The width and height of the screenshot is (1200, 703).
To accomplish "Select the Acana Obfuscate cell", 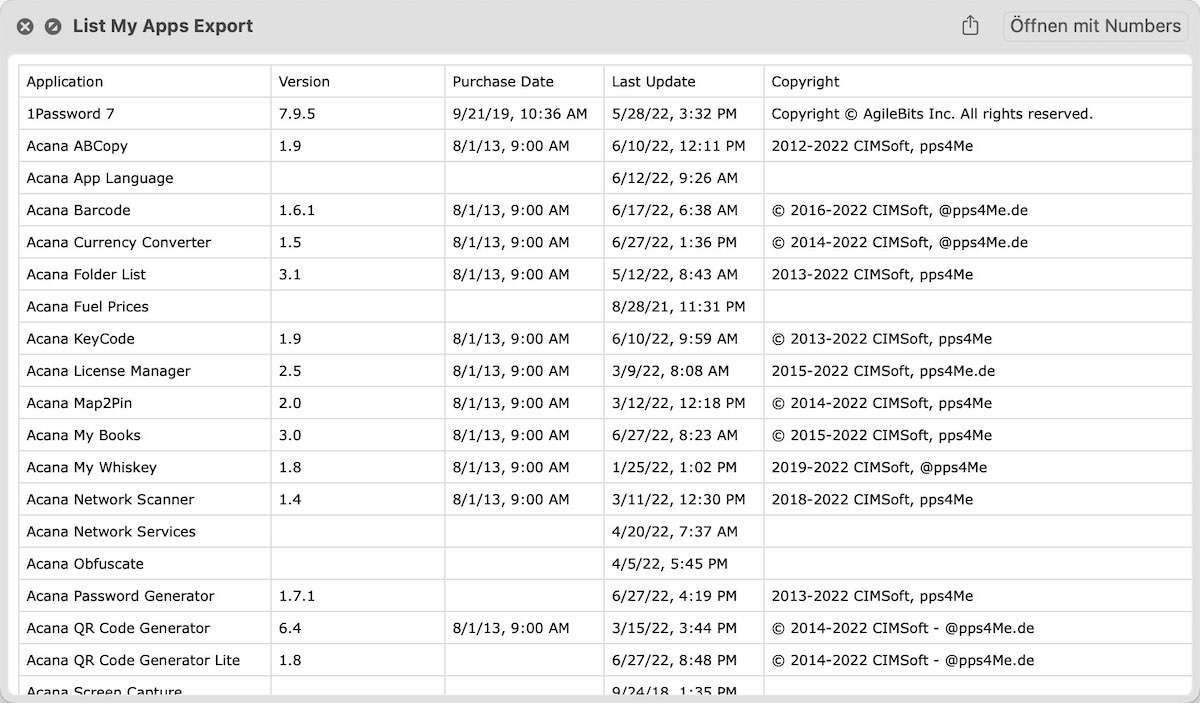I will (x=145, y=564).
